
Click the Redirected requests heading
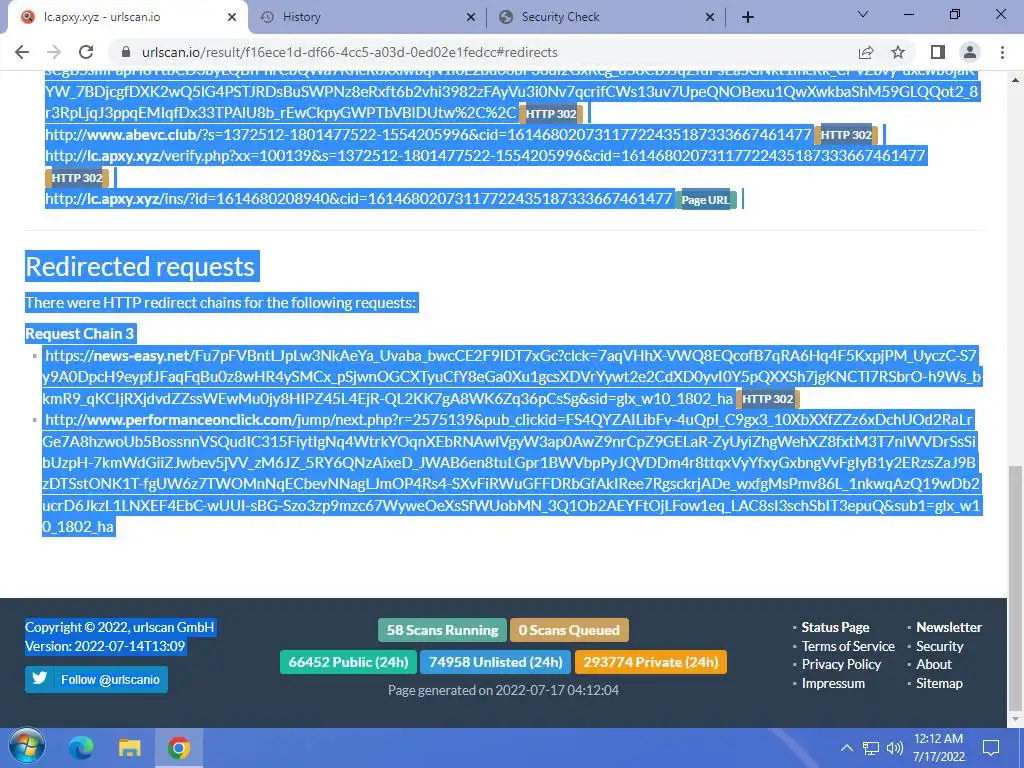point(140,266)
